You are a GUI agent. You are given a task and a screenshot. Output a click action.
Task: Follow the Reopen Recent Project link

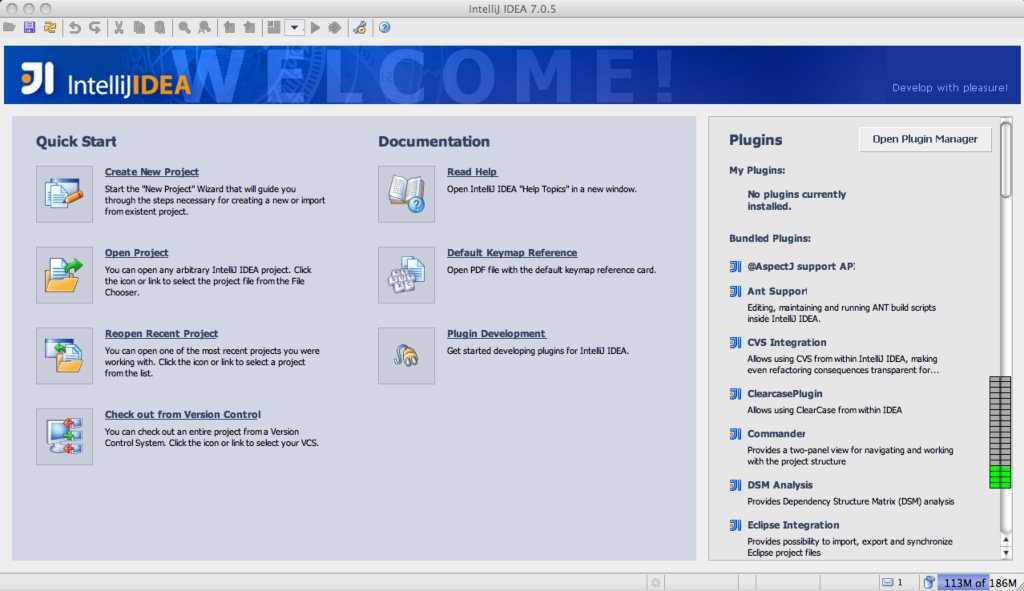coord(161,334)
